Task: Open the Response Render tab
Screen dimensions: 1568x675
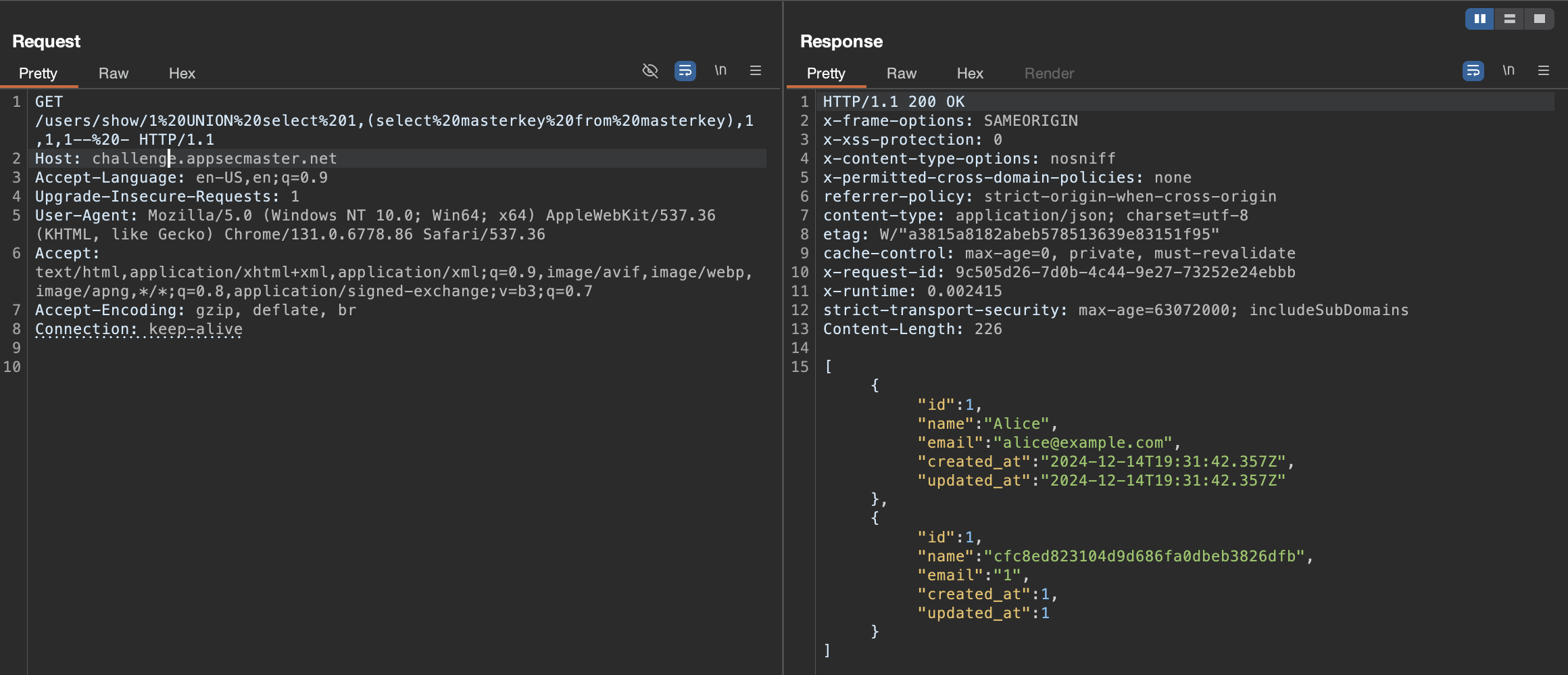Action: (1049, 73)
